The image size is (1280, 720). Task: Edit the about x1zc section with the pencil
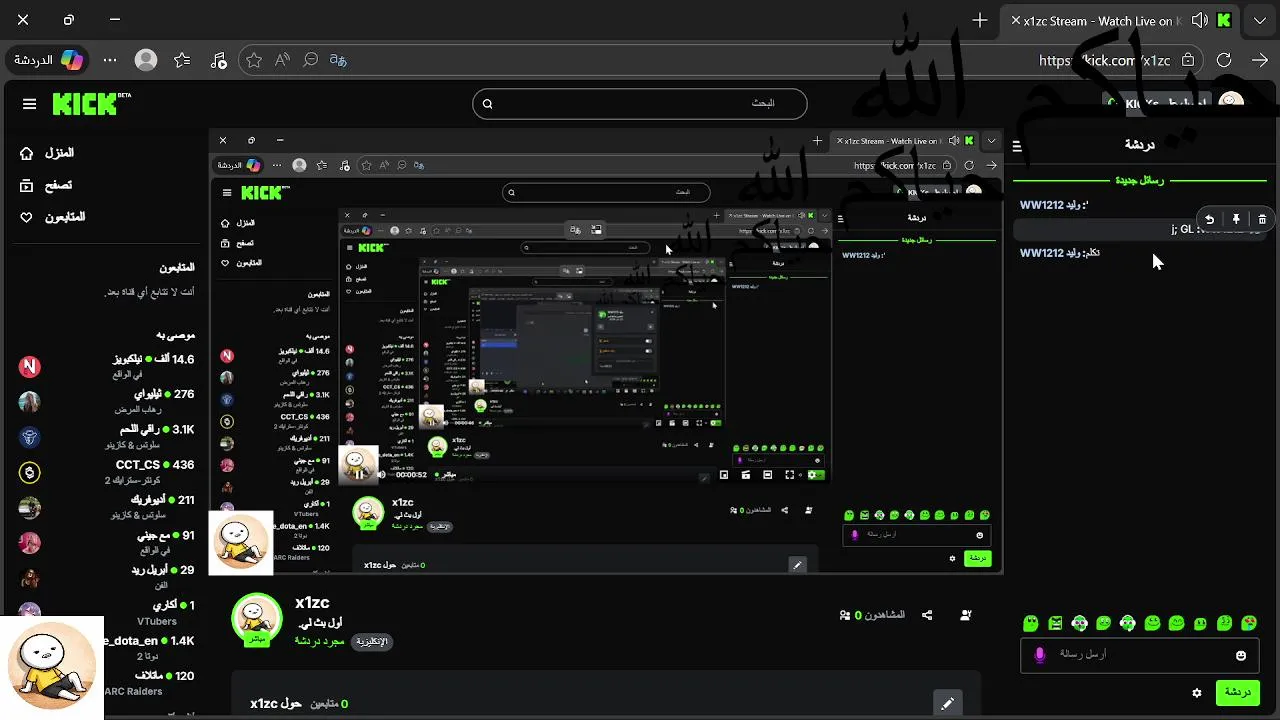pyautogui.click(x=946, y=703)
